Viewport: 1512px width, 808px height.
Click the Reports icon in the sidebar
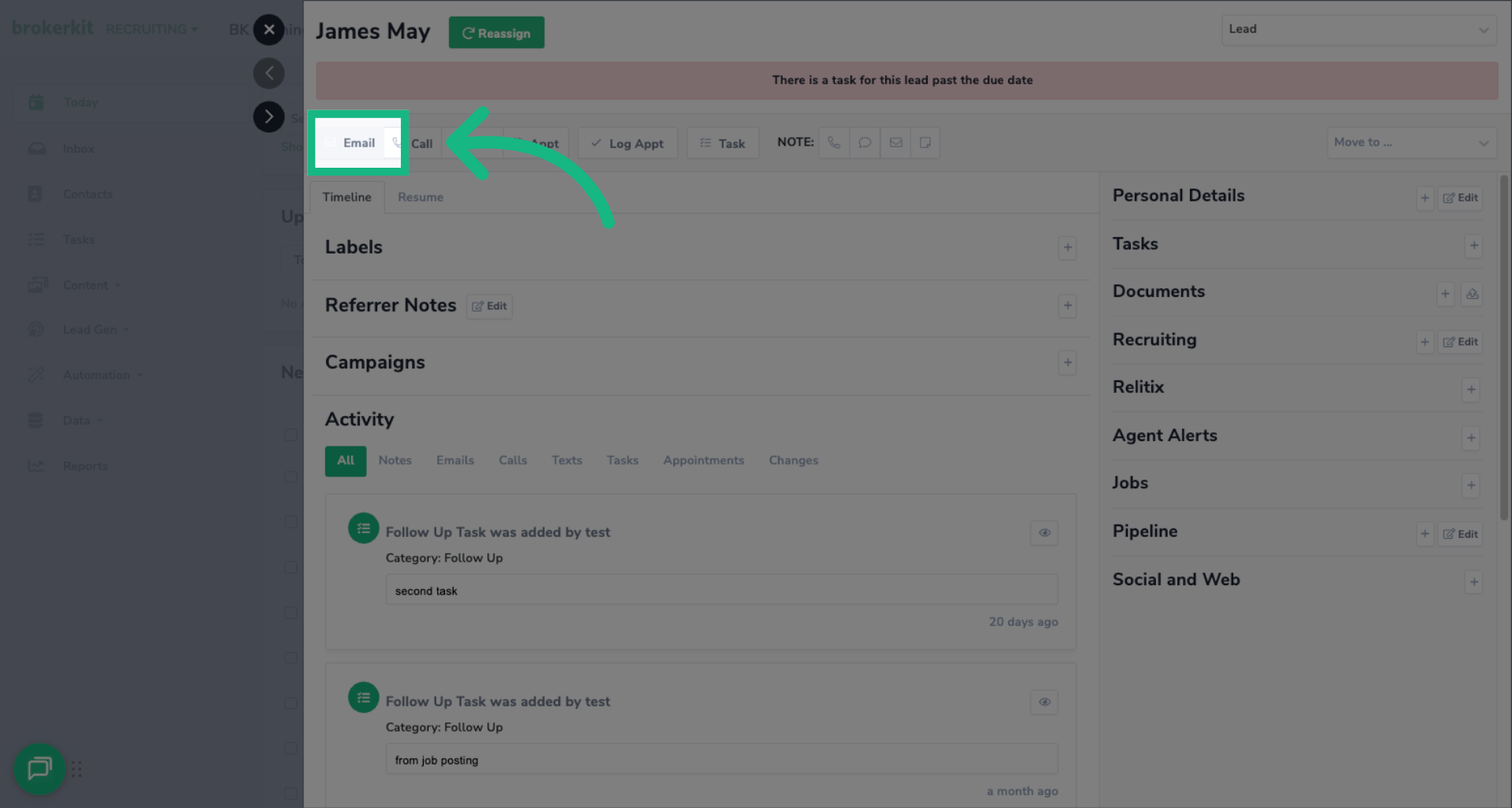click(36, 465)
